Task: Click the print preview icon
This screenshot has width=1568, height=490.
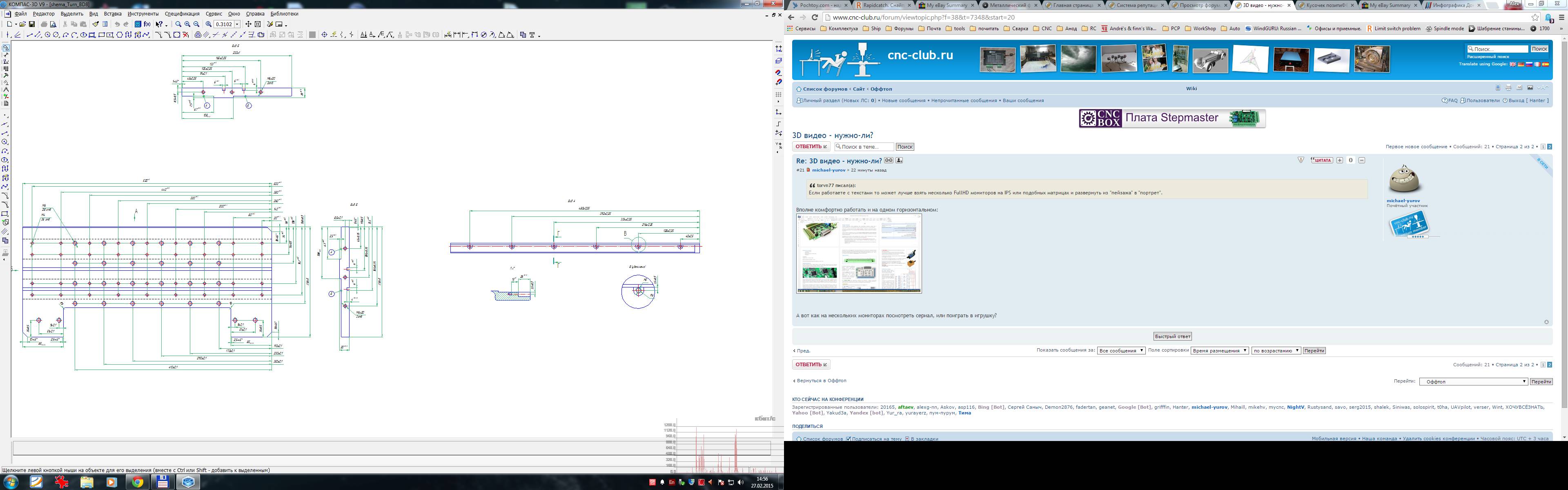Action: [53, 24]
